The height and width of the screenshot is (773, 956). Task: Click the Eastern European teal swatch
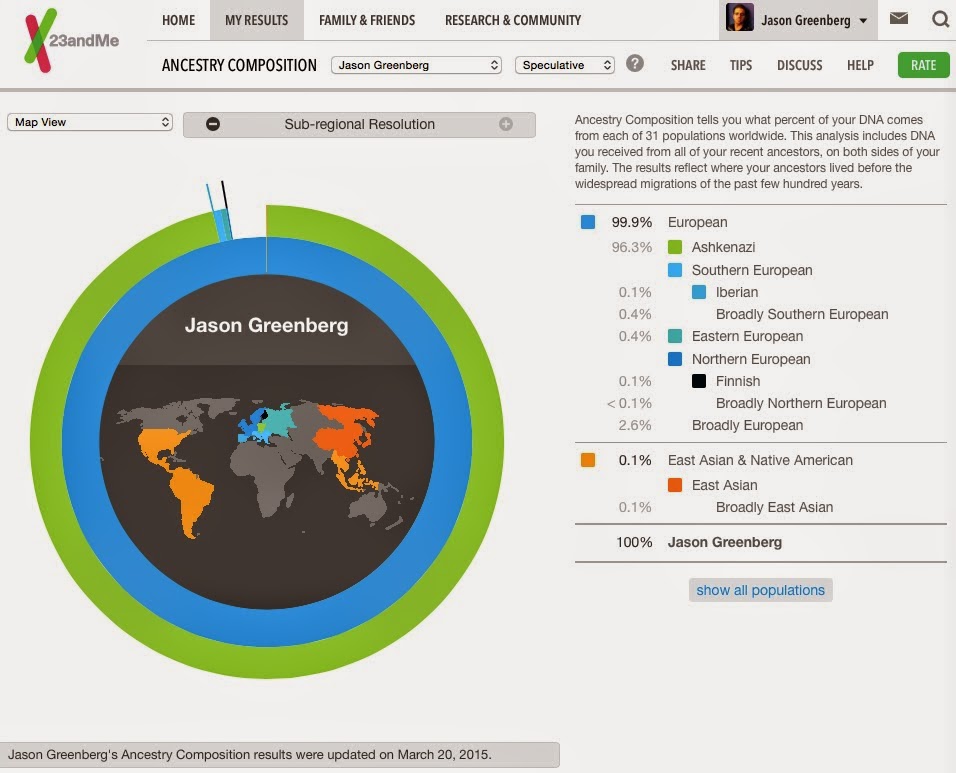674,336
